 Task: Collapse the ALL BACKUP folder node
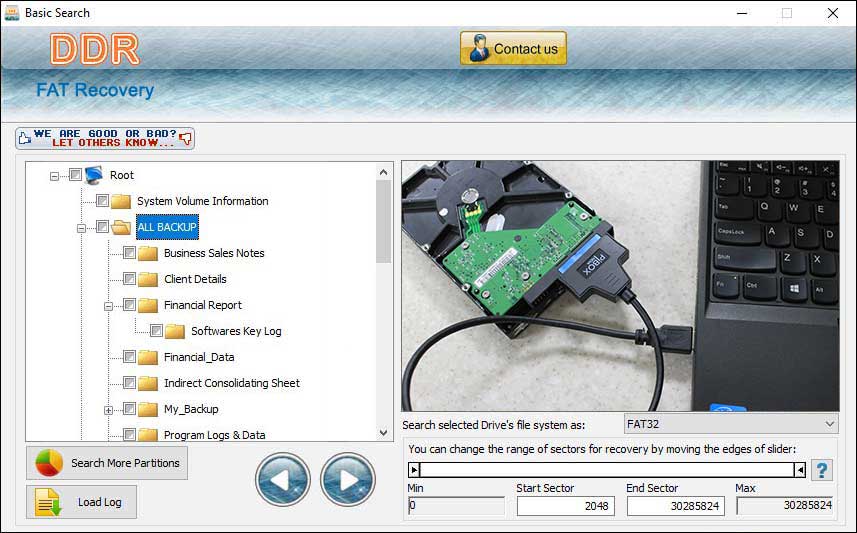[81, 229]
